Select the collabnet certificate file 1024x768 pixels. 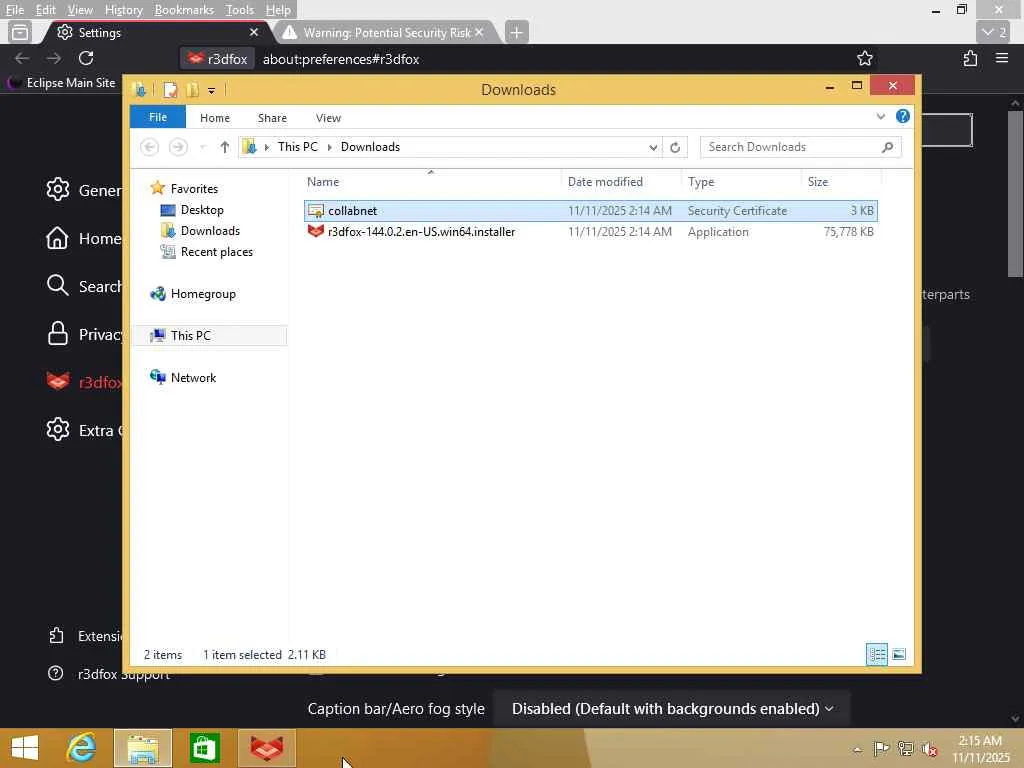[590, 210]
